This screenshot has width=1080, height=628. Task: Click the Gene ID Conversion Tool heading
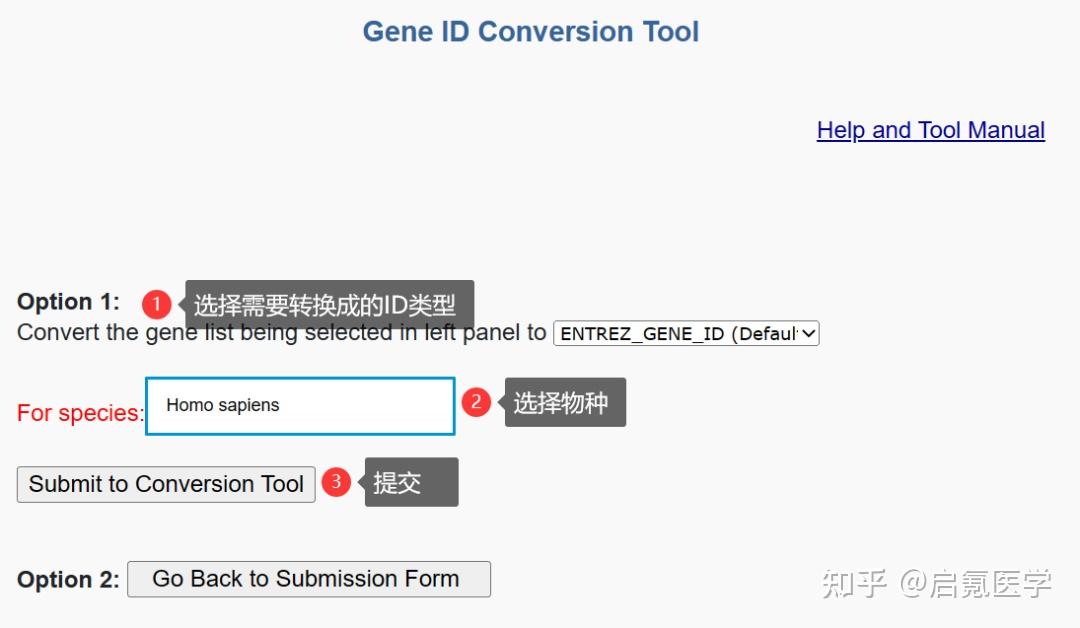pos(530,32)
